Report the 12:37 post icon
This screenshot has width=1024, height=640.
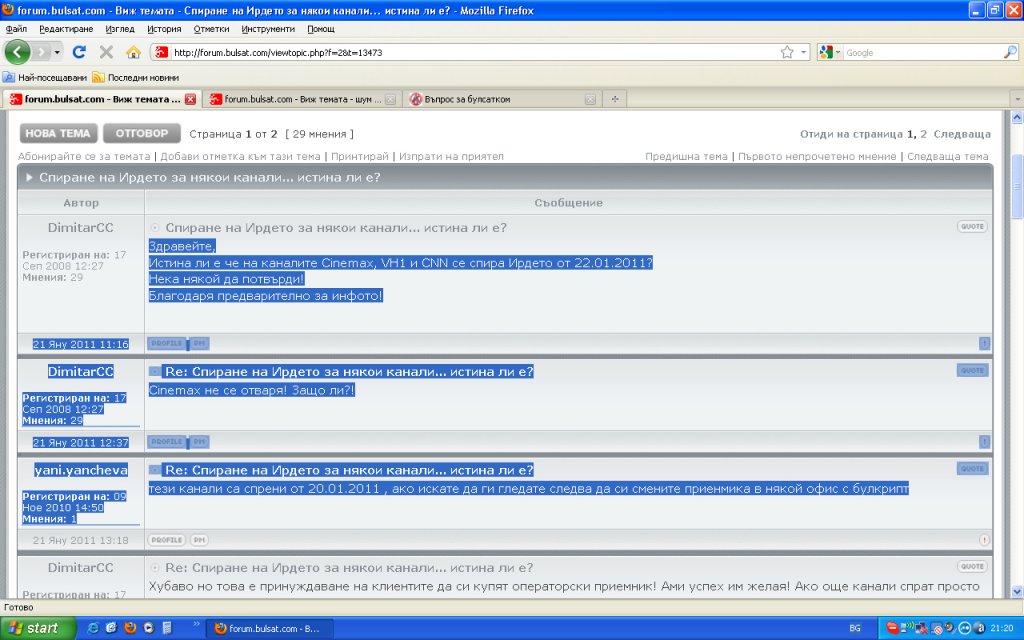click(x=984, y=441)
